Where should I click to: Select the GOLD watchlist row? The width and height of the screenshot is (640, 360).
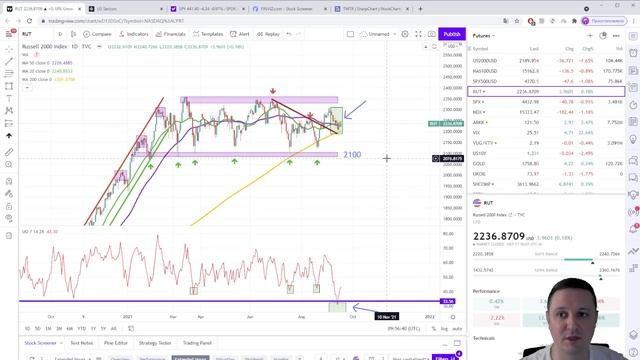[546, 164]
